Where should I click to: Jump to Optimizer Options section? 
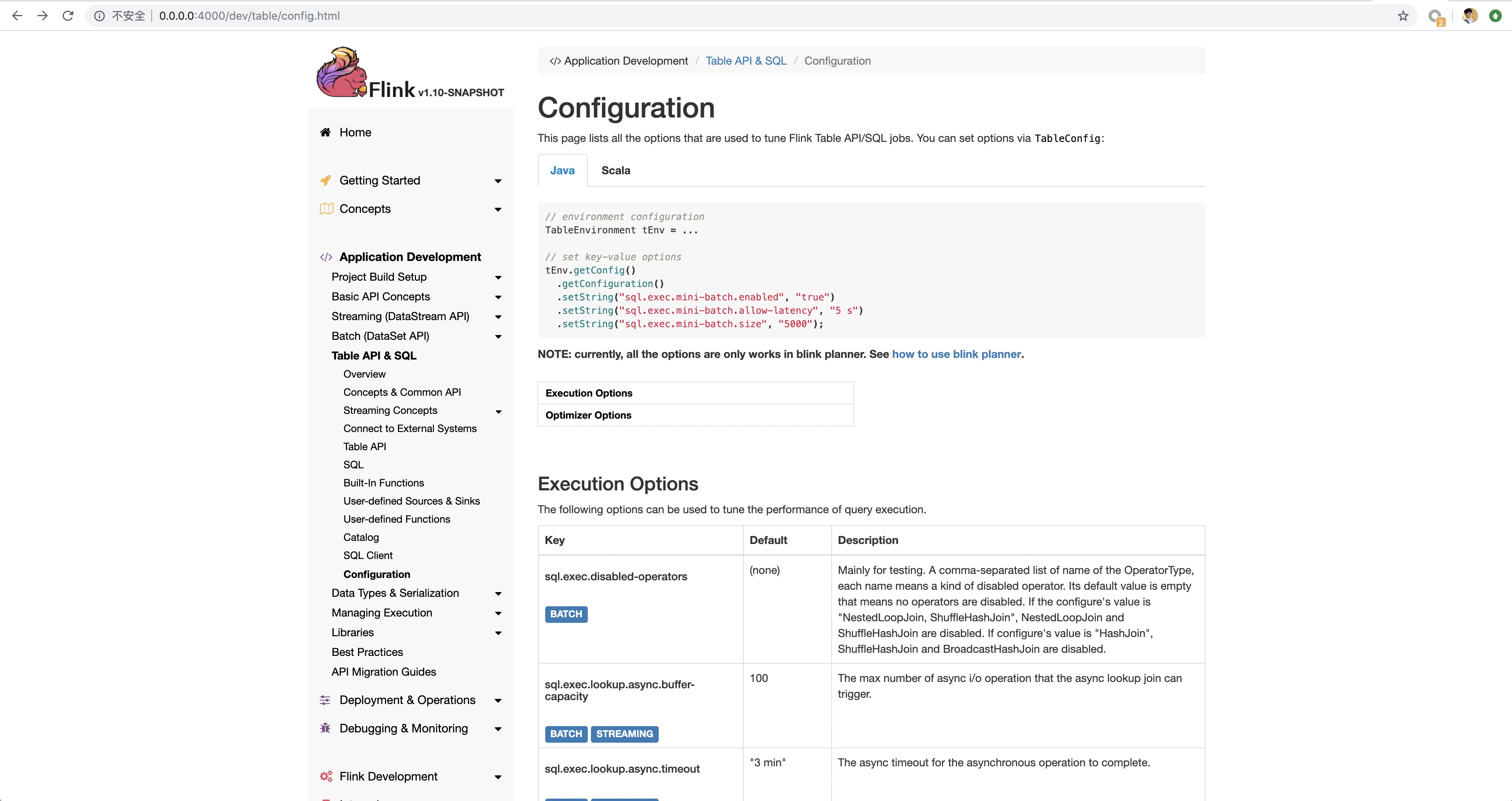point(588,415)
